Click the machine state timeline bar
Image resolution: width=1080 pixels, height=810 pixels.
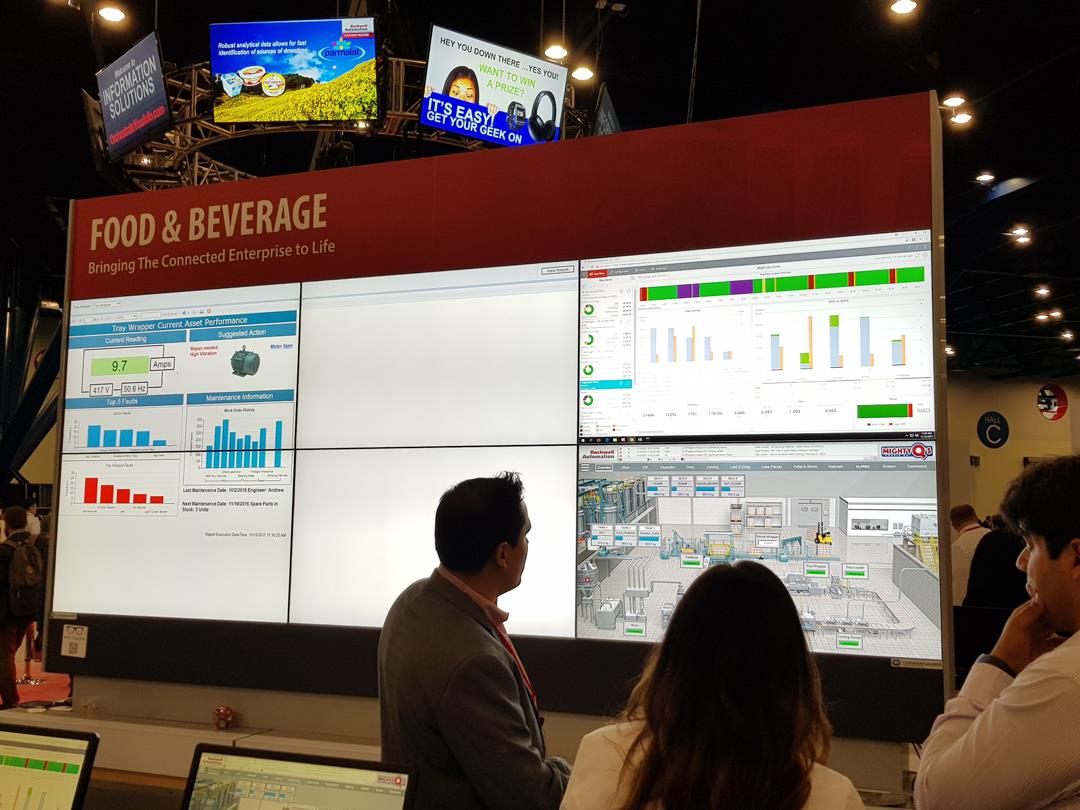click(782, 283)
